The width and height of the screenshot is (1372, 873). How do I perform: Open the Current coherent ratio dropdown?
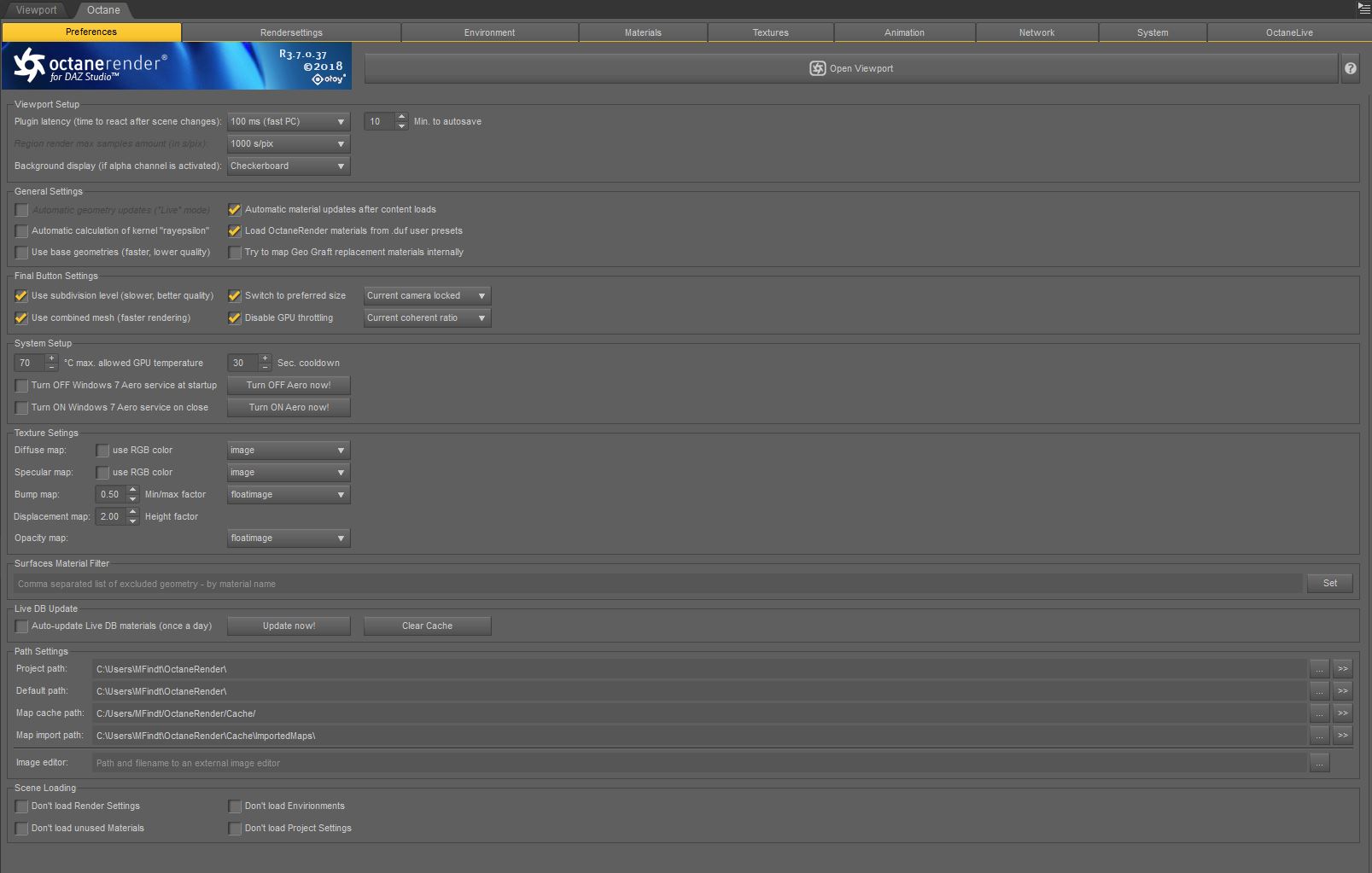tap(427, 318)
